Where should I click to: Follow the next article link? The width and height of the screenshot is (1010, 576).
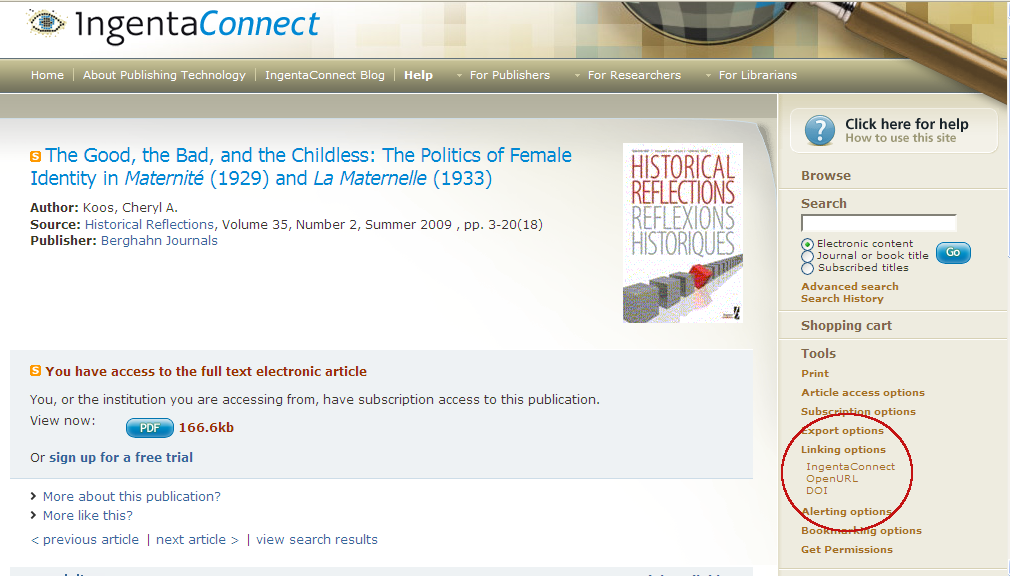pyautogui.click(x=197, y=540)
